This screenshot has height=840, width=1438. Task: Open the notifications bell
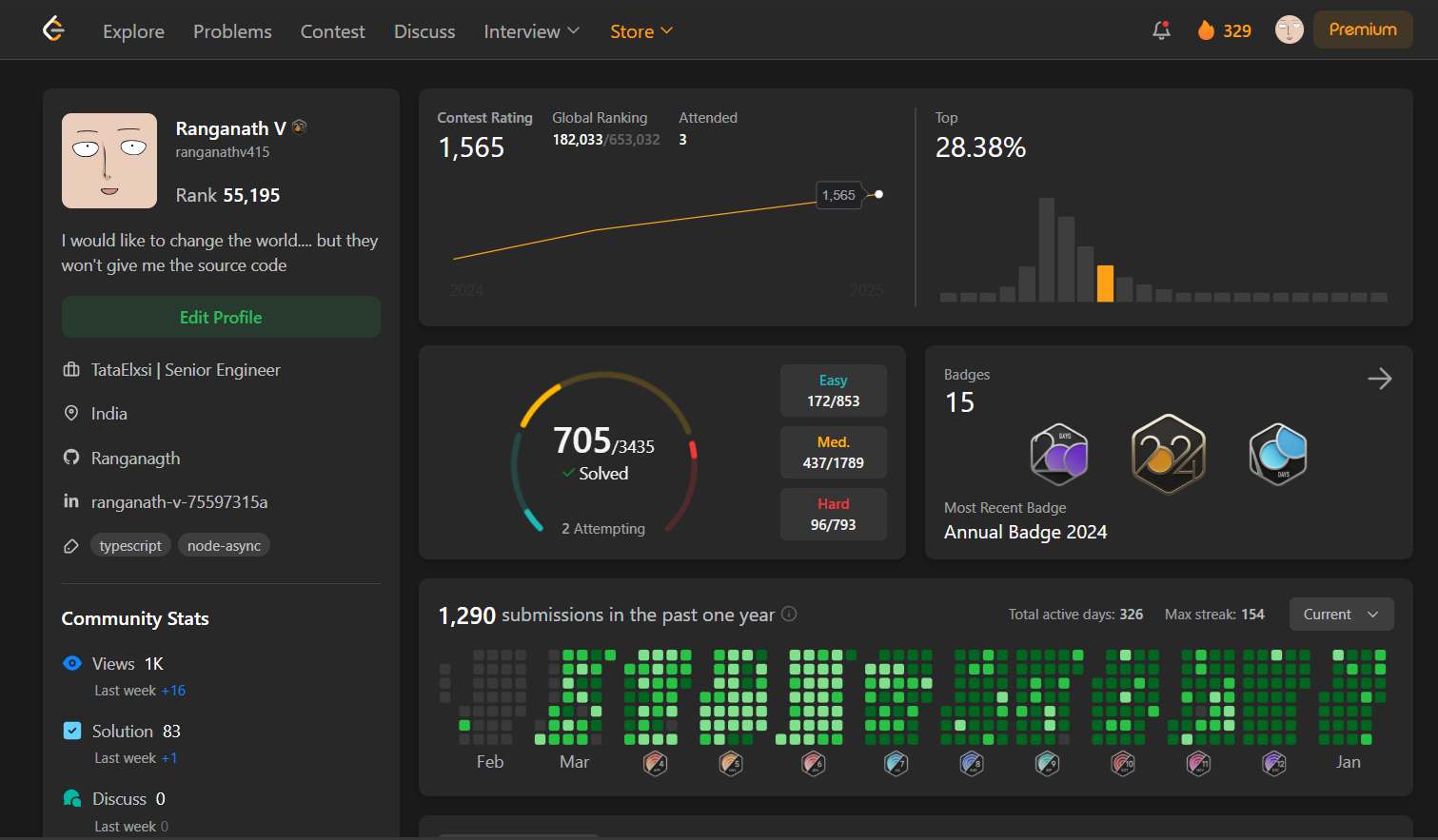(1161, 30)
